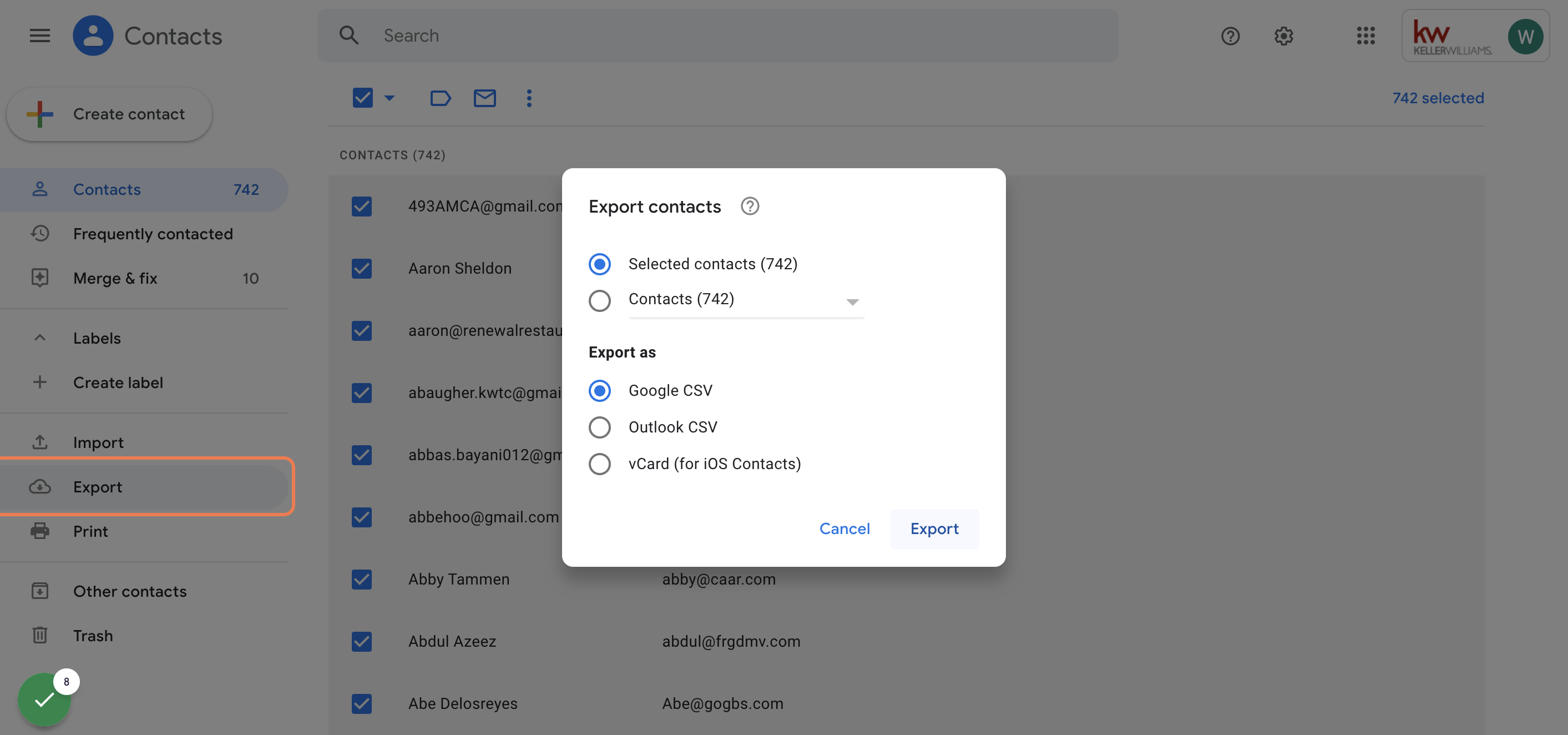Choose Google CSV export format
Screen dimensions: 1568x735
coord(600,390)
